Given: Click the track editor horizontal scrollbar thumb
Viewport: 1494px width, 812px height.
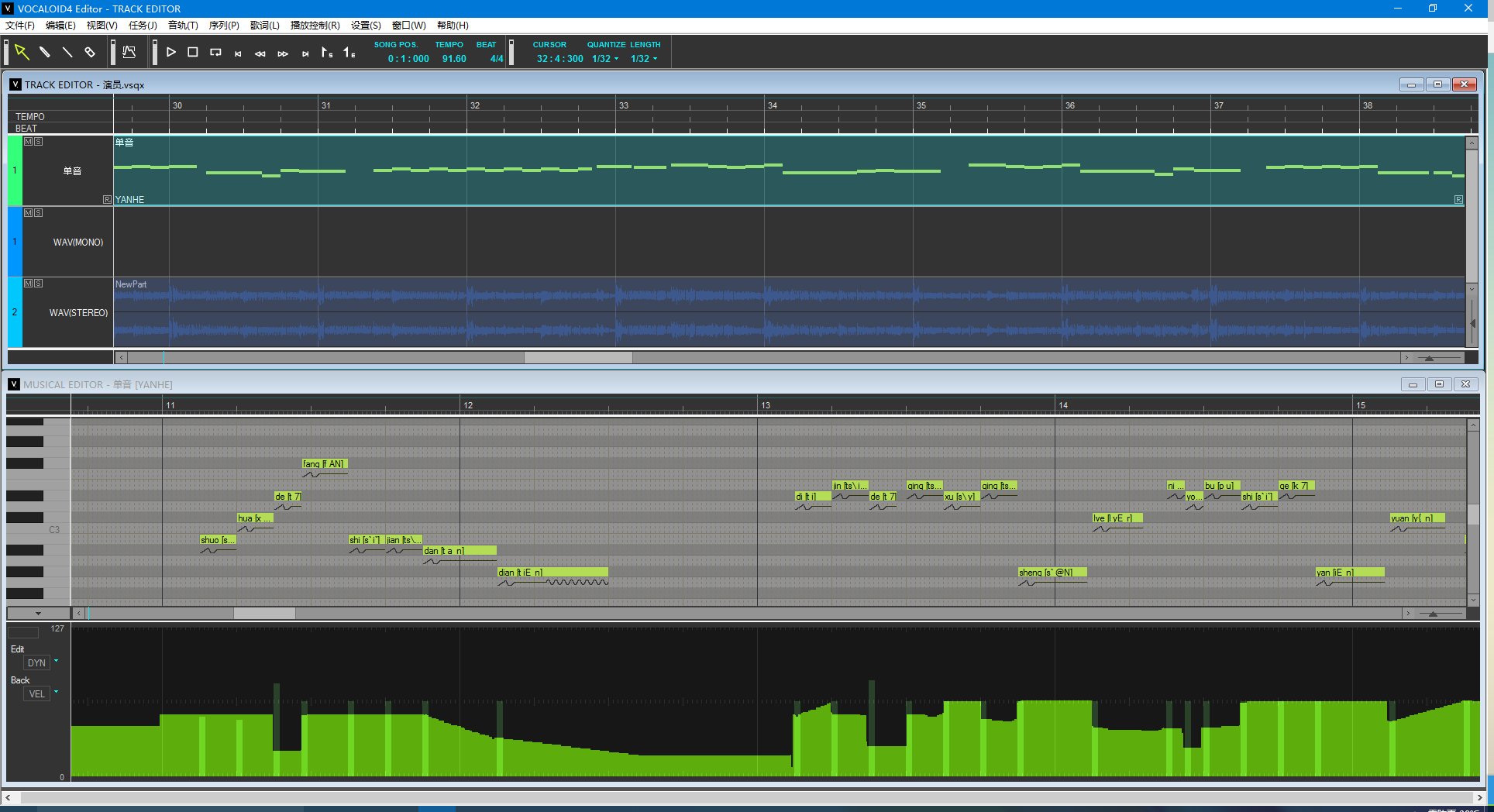Looking at the screenshot, I should pos(578,358).
